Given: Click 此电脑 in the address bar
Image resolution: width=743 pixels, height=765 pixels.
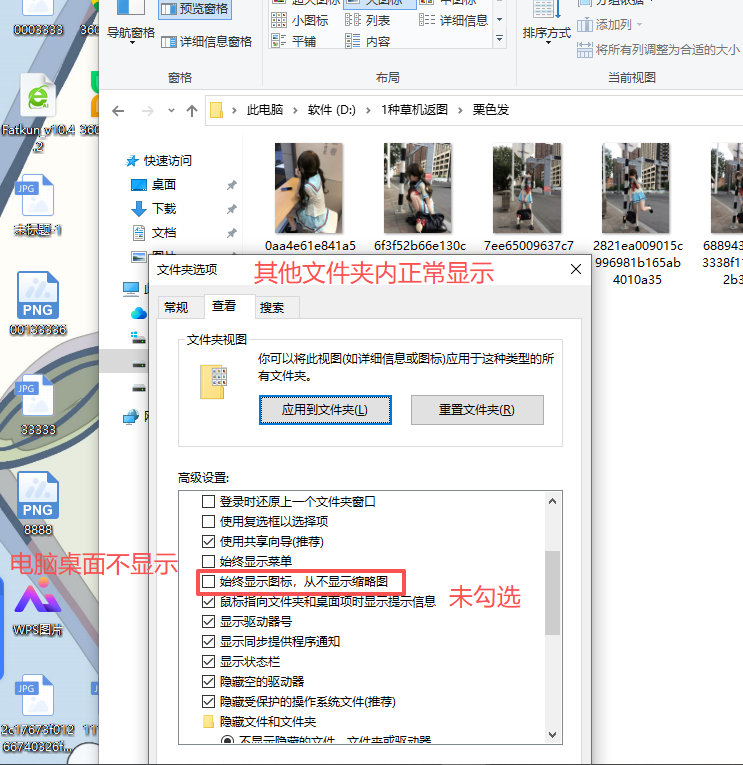Looking at the screenshot, I should [x=264, y=110].
